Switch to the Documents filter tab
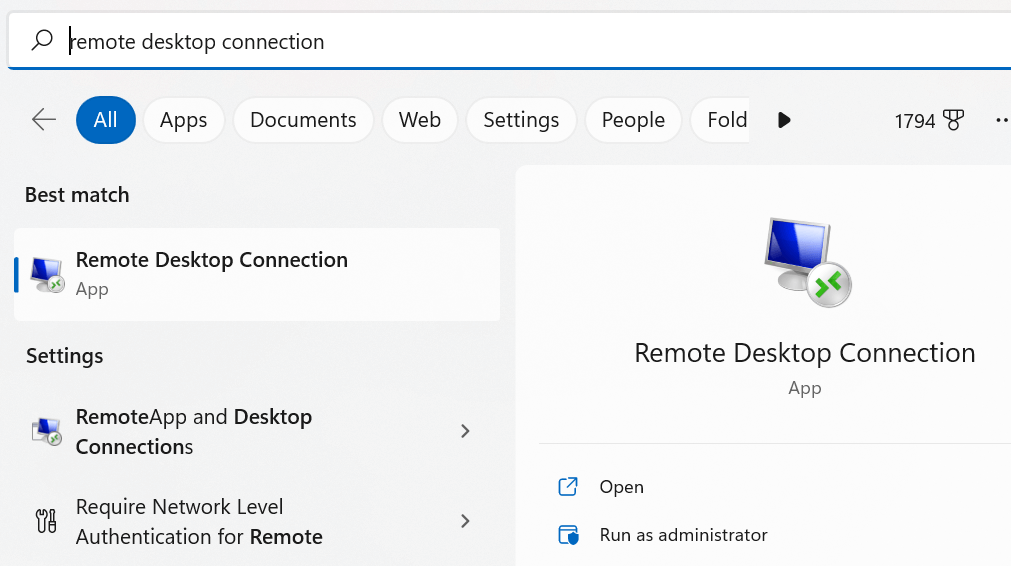Image resolution: width=1011 pixels, height=566 pixels. (x=303, y=120)
